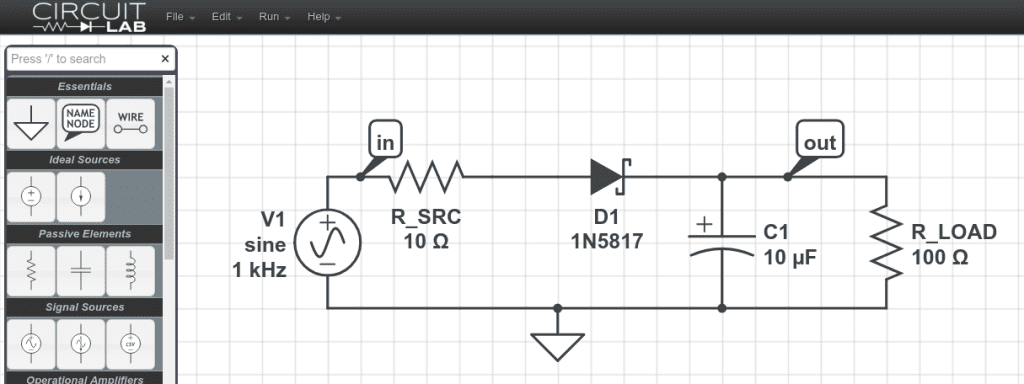Choose the Wire tool
This screenshot has height=384, width=1024.
click(131, 124)
